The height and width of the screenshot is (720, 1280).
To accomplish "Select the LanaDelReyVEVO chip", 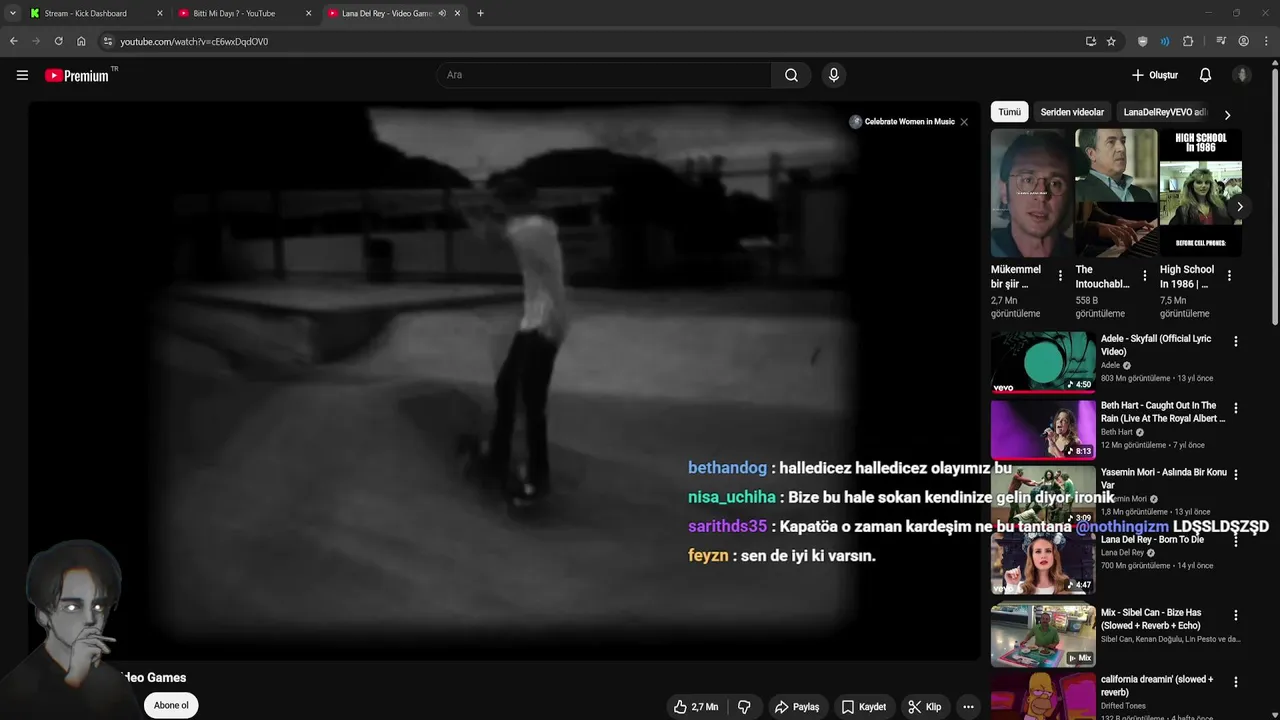I will coord(1164,112).
